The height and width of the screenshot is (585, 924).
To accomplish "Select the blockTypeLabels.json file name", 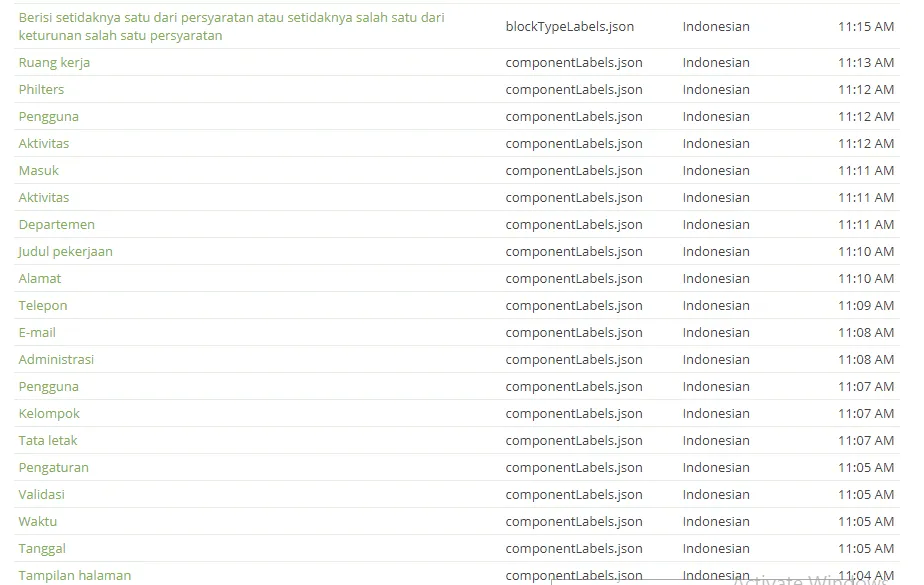I will point(570,27).
